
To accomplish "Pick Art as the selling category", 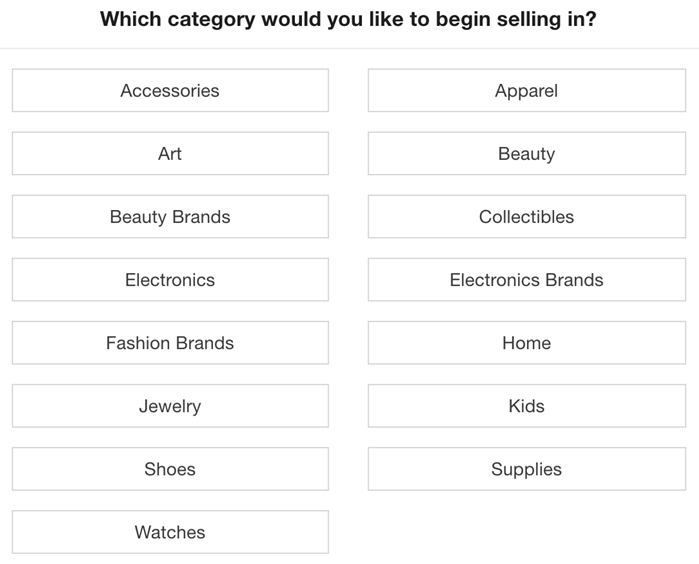I will click(170, 154).
